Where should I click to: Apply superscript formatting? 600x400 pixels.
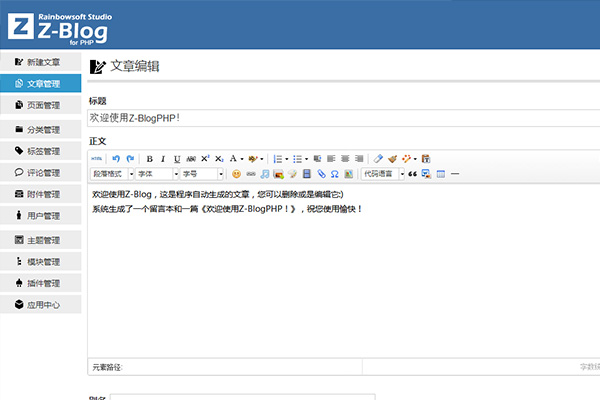coord(205,158)
